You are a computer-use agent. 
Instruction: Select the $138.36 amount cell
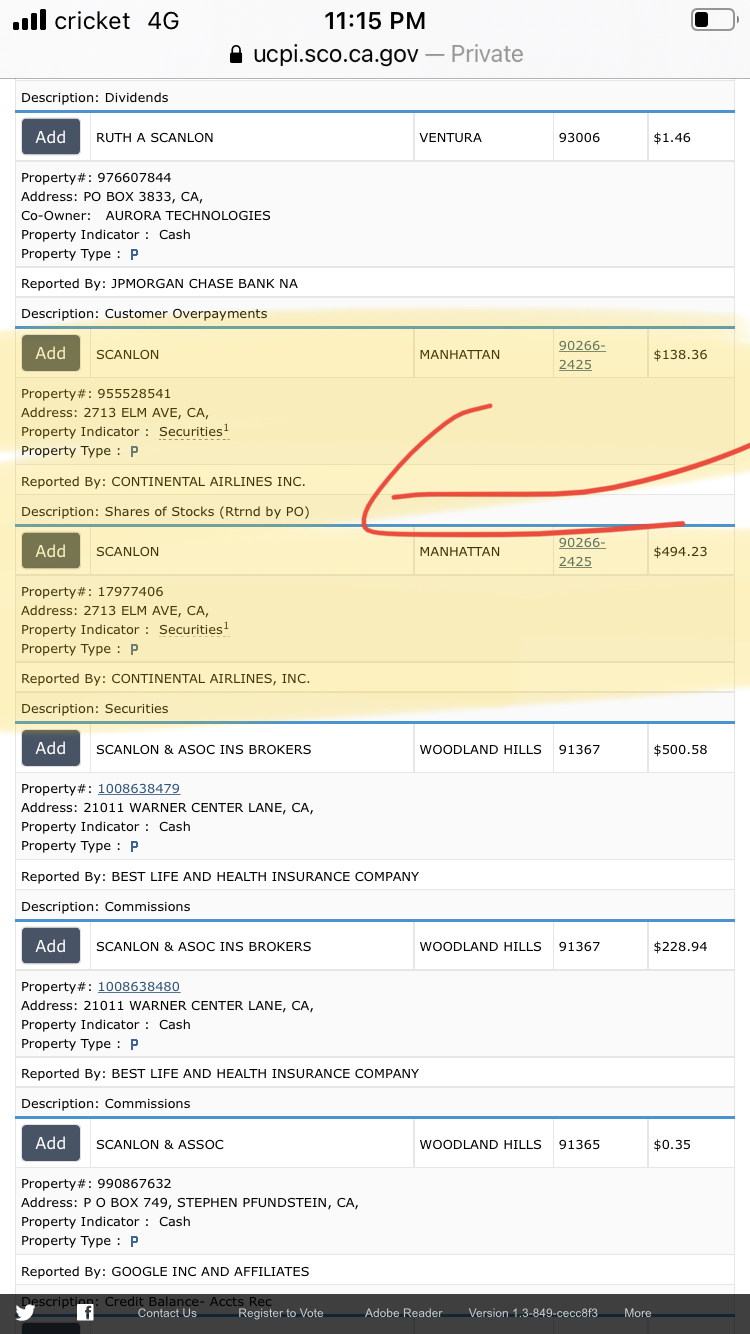click(x=692, y=355)
